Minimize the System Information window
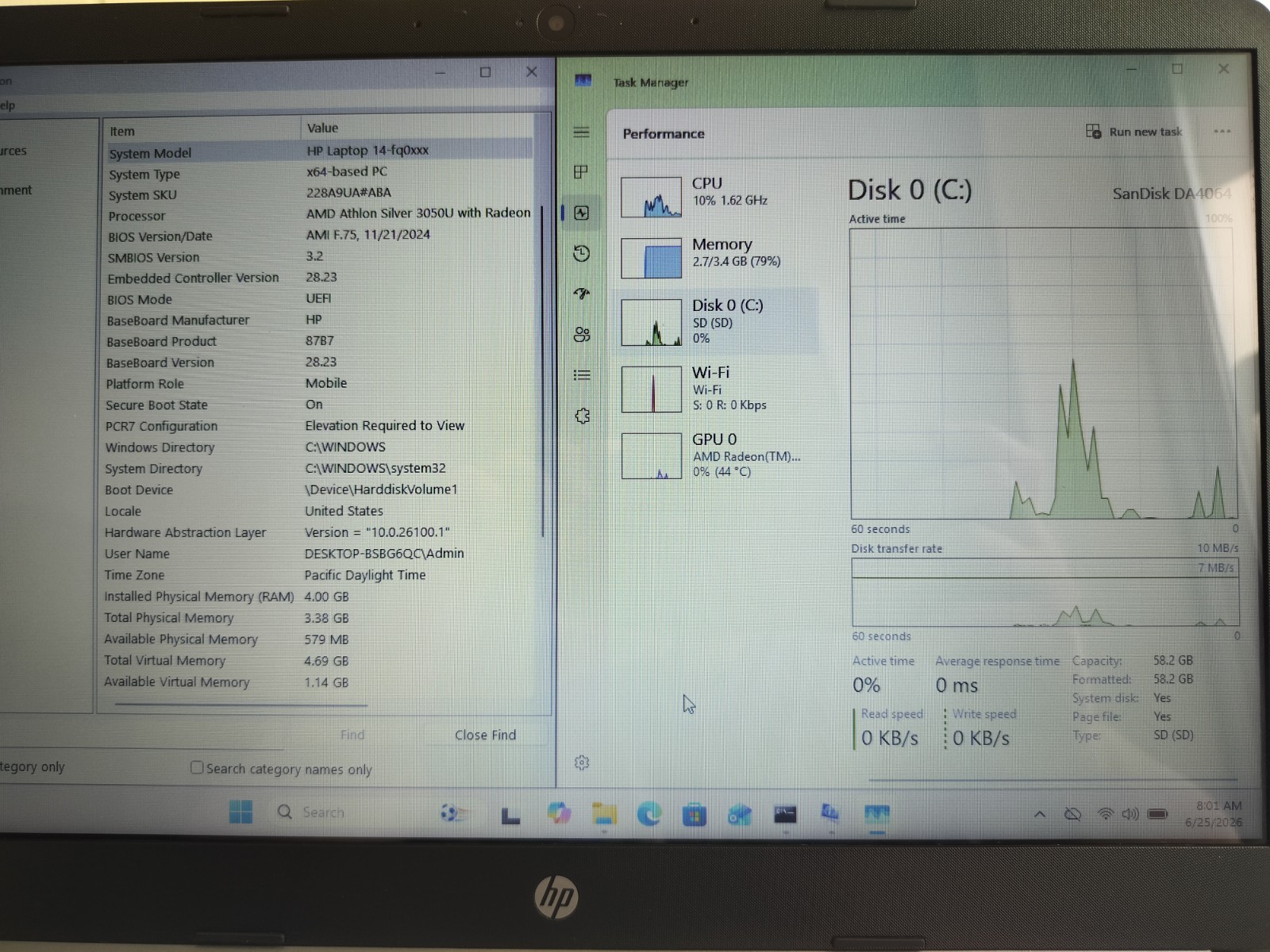 pos(441,73)
